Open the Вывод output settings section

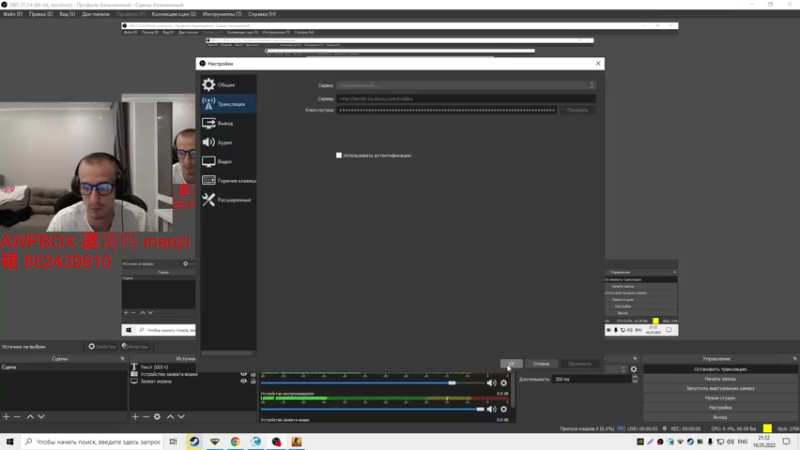(x=228, y=123)
